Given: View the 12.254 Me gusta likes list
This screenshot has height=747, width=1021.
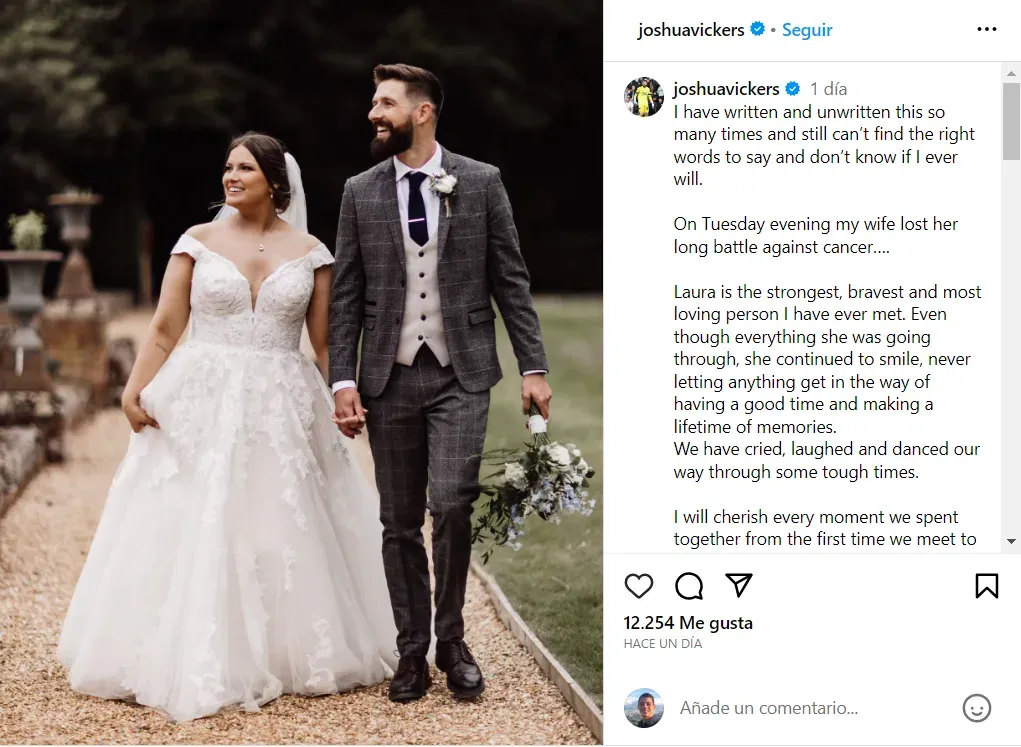Looking at the screenshot, I should [688, 623].
